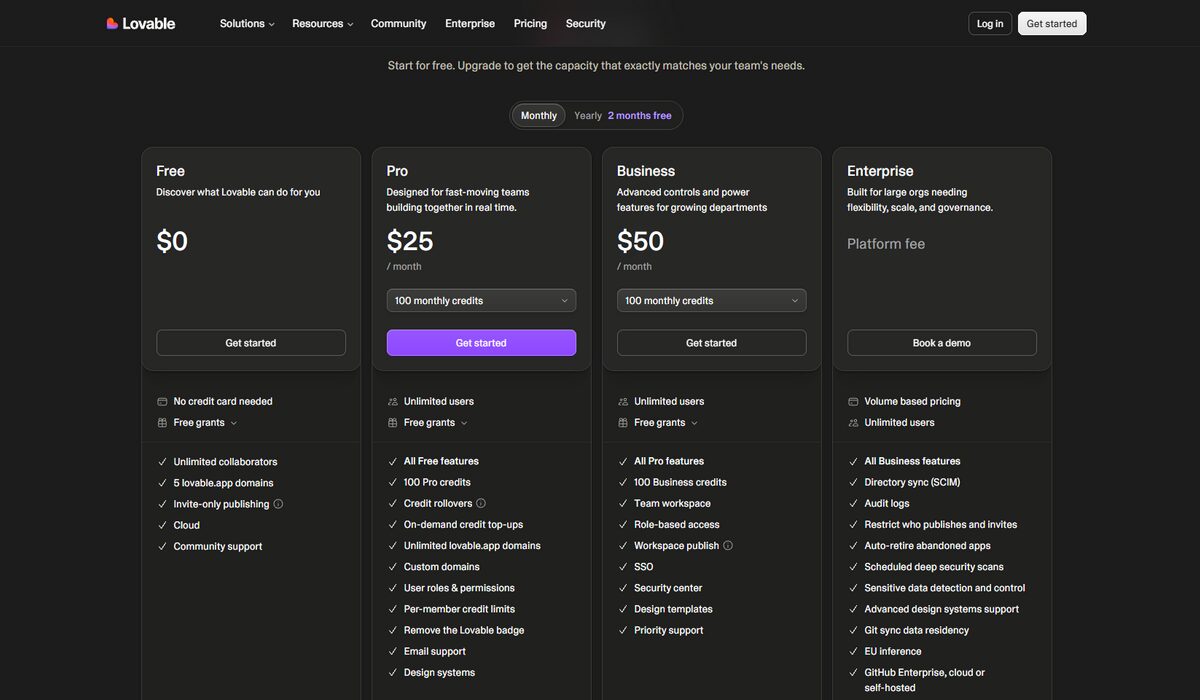Open Security nav item
The image size is (1200, 700).
(585, 23)
